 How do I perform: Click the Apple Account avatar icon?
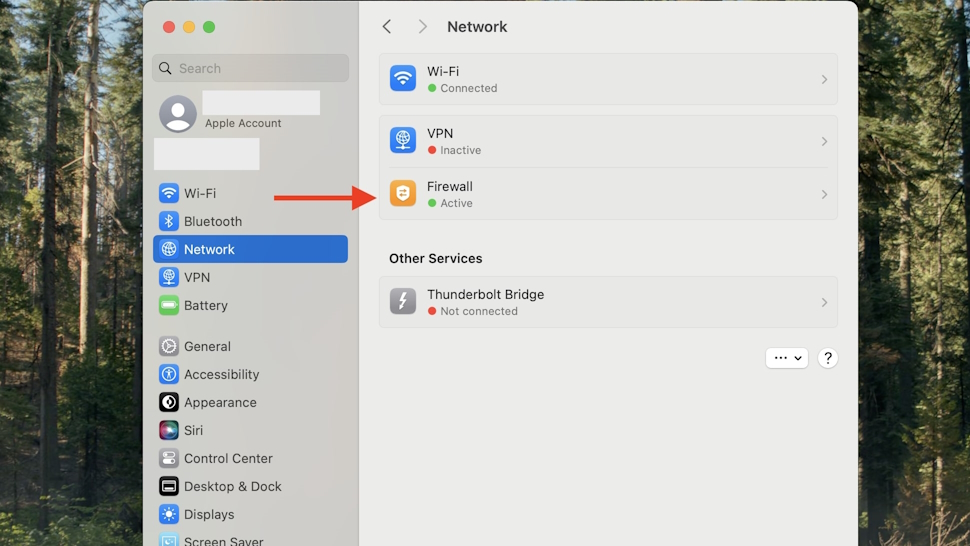coord(178,114)
